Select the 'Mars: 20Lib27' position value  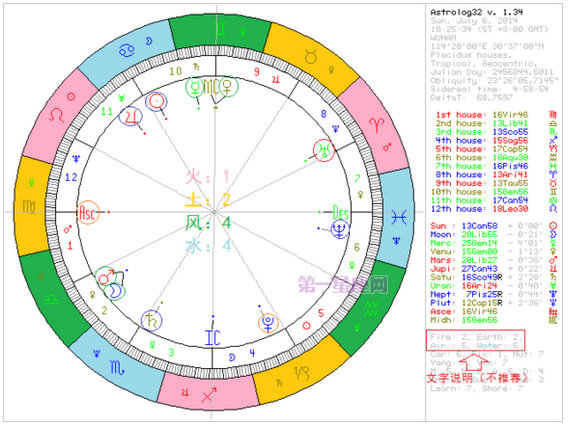(479, 260)
